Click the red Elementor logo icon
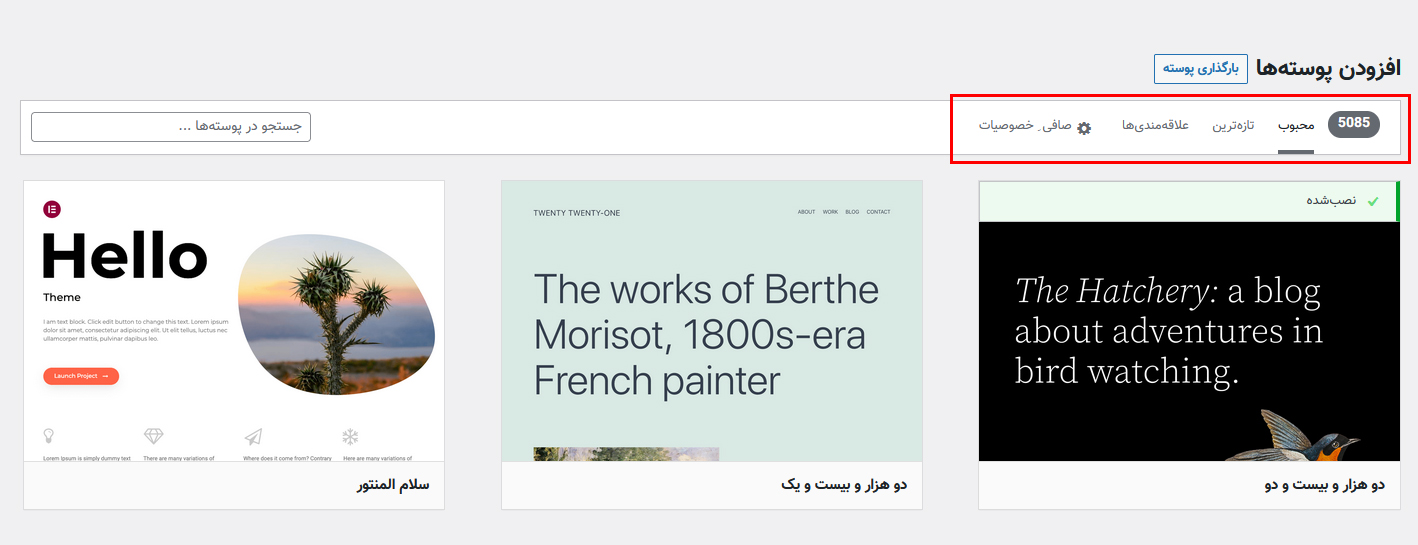 (x=52, y=209)
